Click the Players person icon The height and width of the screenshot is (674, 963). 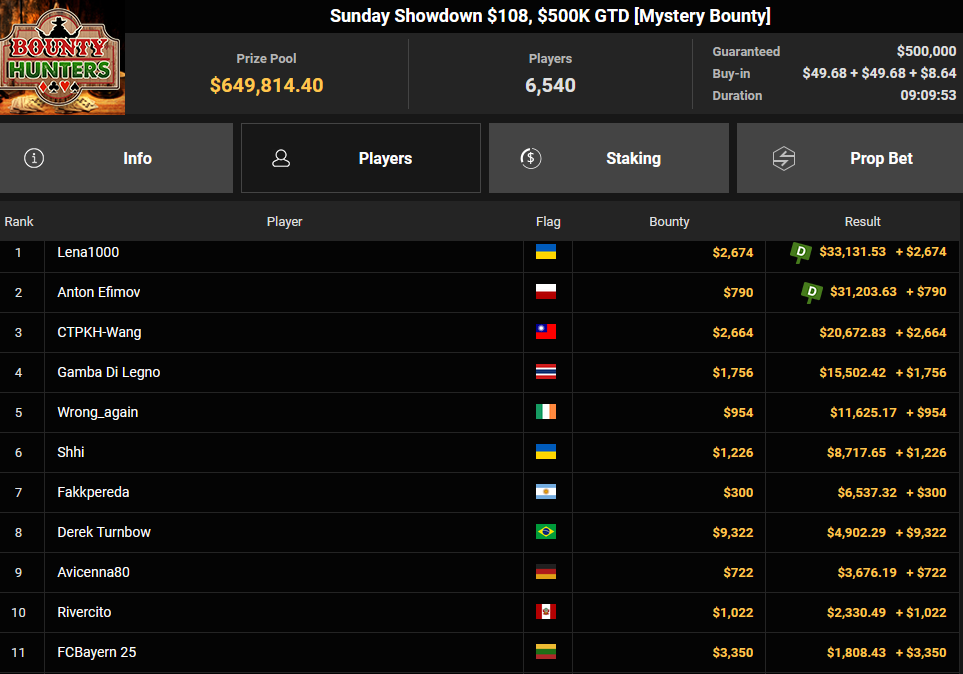281,158
